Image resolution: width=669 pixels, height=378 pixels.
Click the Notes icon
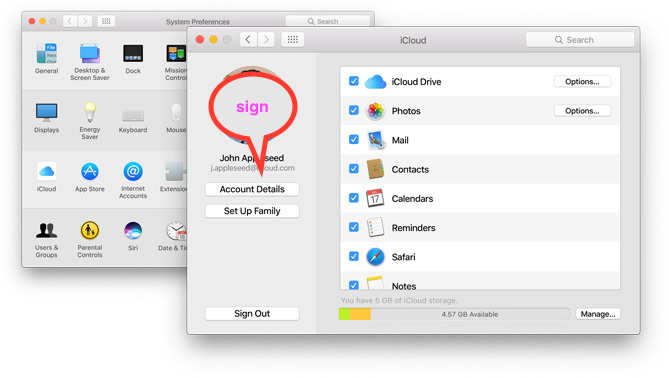[375, 283]
